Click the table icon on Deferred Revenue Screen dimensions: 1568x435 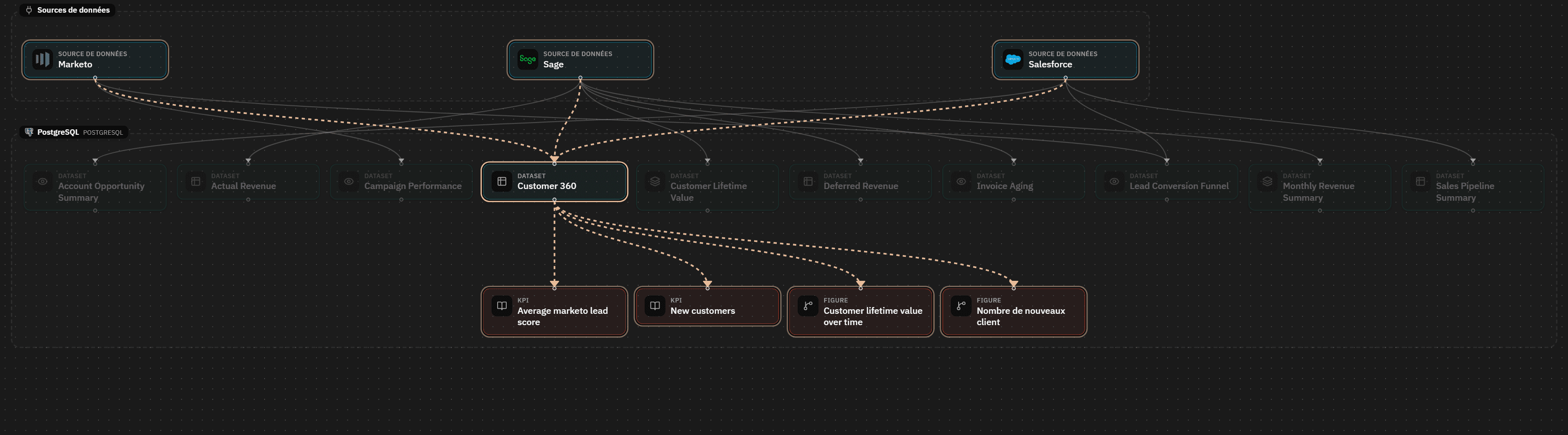(808, 181)
